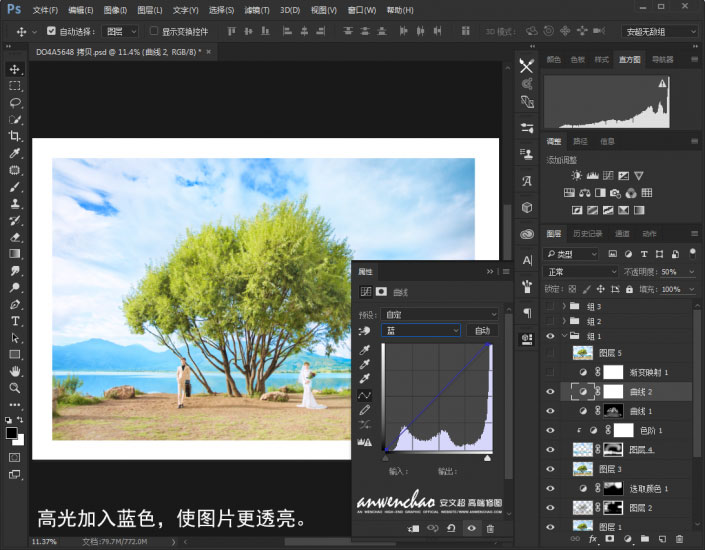Toggle Quick Mask mode icon
This screenshot has height=550, width=705.
pos(14,458)
